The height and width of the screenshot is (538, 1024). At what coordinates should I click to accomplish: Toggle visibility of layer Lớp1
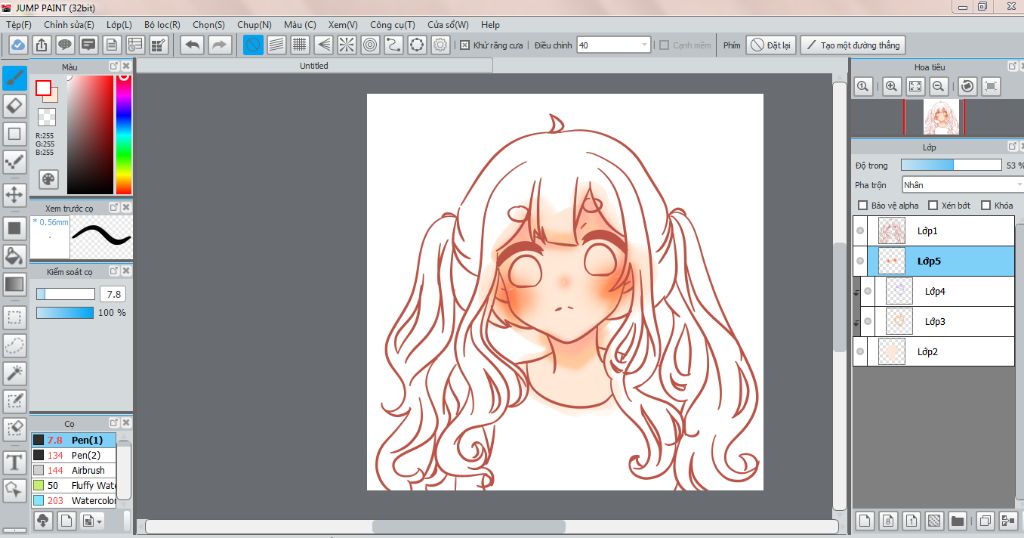860,231
